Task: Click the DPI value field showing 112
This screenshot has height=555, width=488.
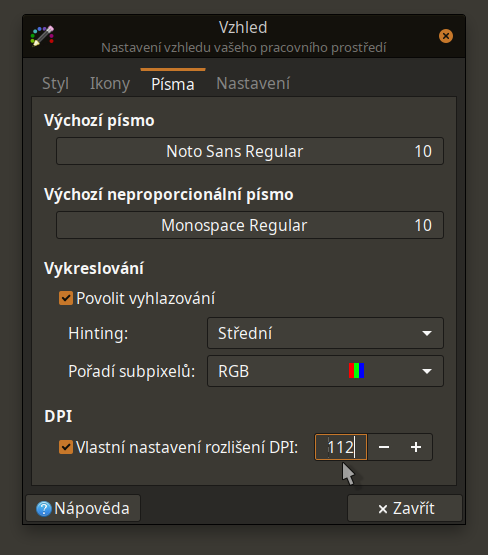Action: (x=341, y=447)
